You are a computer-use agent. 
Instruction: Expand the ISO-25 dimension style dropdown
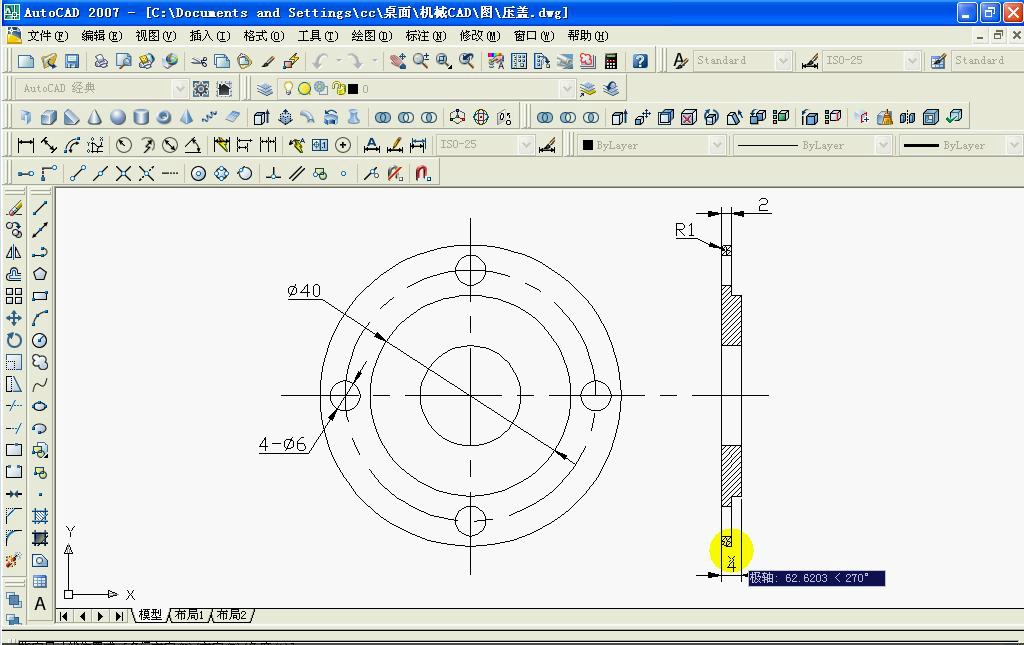(911, 61)
